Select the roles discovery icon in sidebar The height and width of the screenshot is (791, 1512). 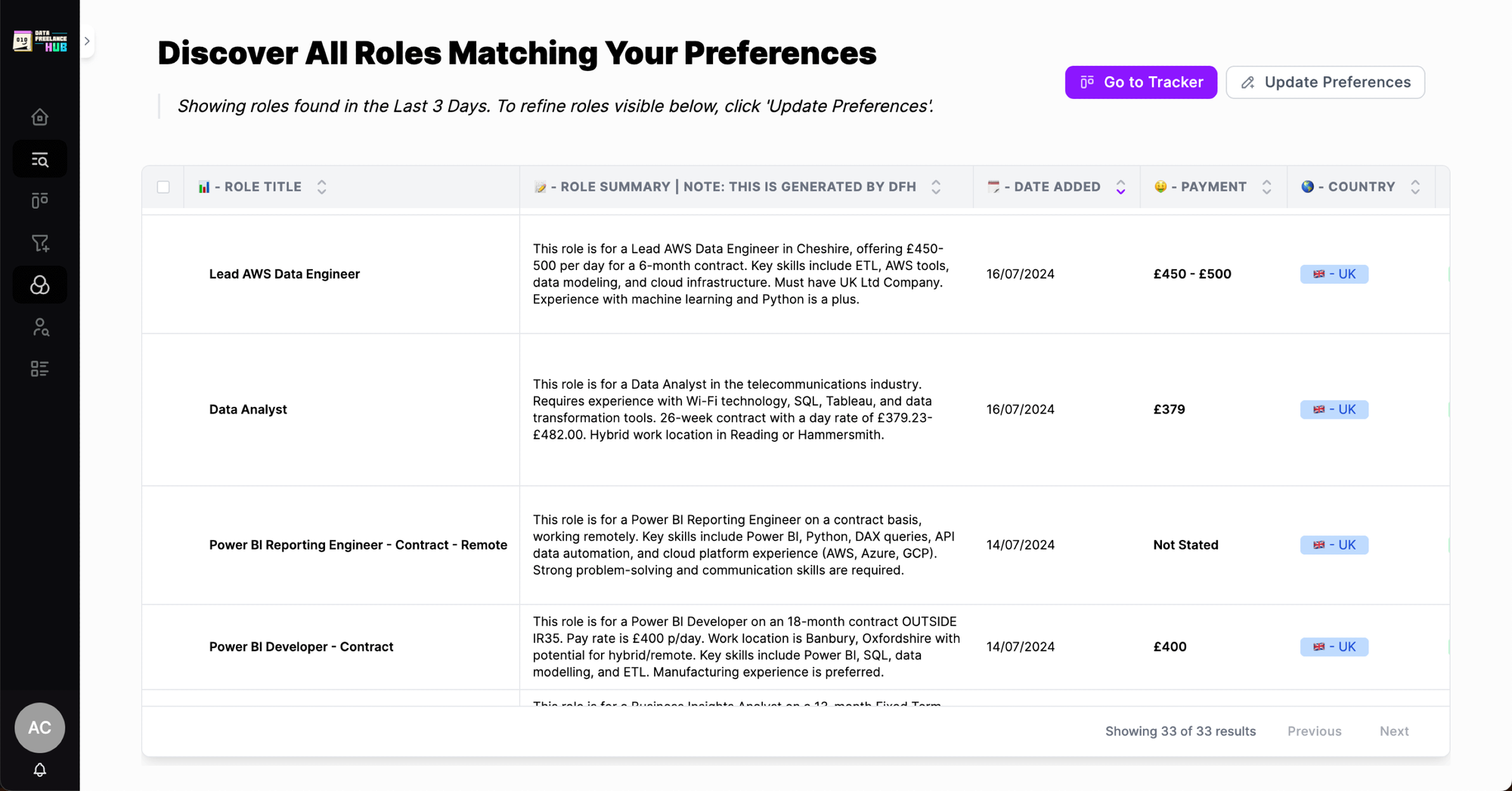(x=39, y=285)
